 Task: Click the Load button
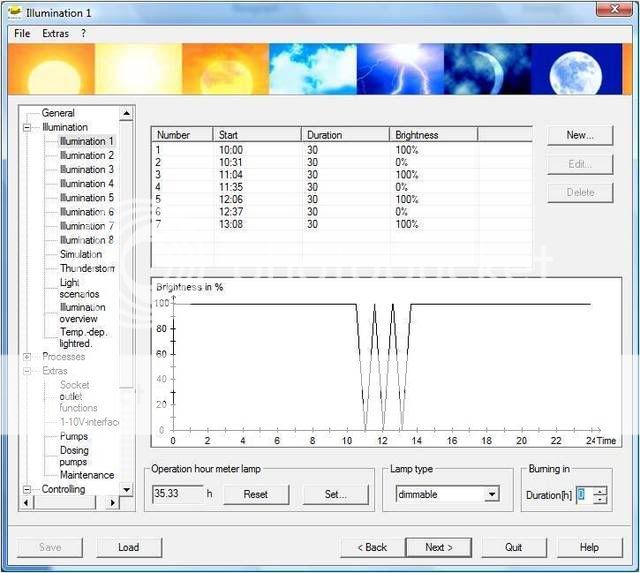128,547
